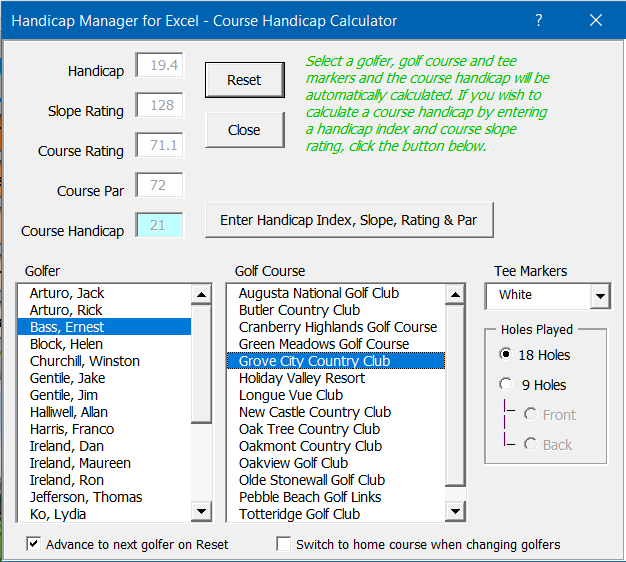Screen dimensions: 626x562
Task: Click the Course Handicap result field
Action: click(159, 225)
